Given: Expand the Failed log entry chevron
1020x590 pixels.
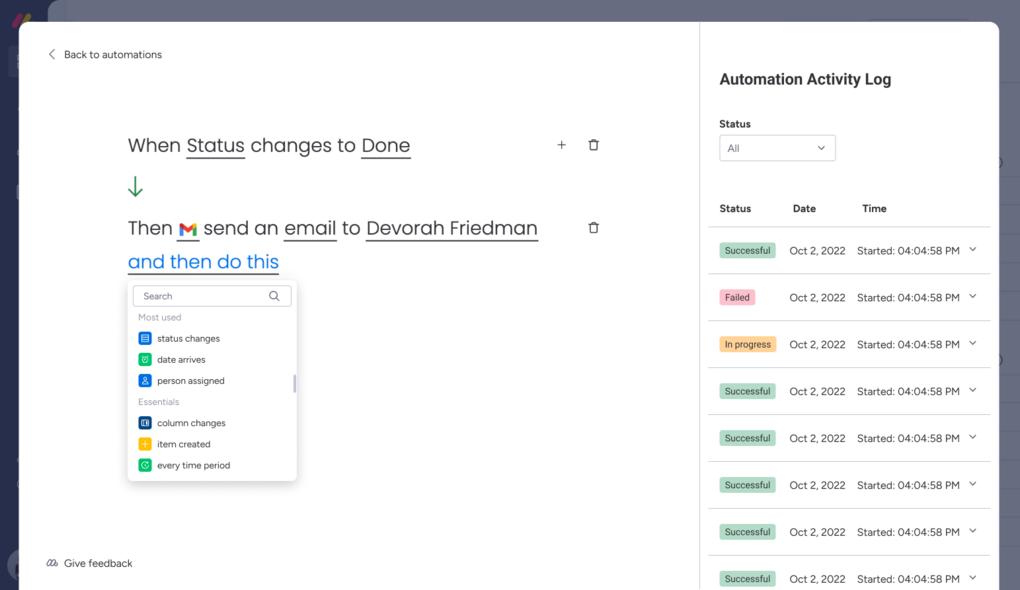Looking at the screenshot, I should tap(973, 297).
